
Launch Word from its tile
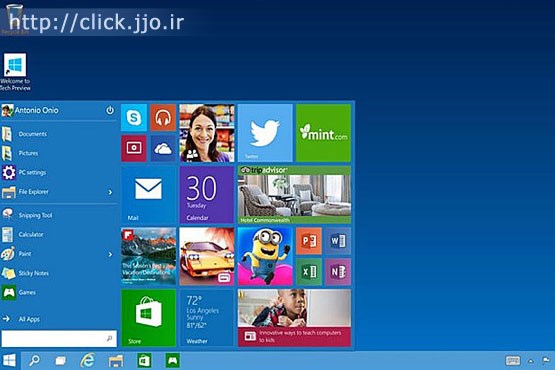[x=338, y=241]
